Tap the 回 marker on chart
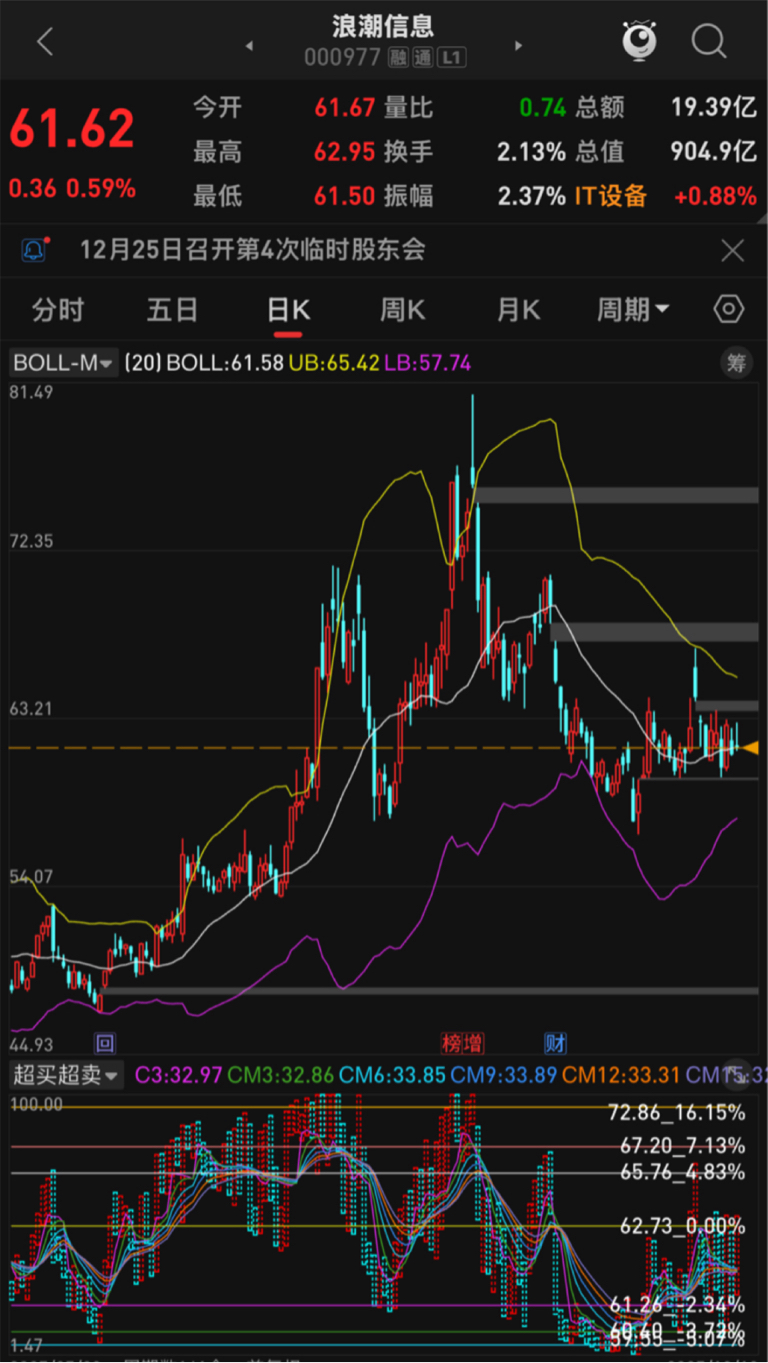Image resolution: width=768 pixels, height=1363 pixels. [104, 1043]
